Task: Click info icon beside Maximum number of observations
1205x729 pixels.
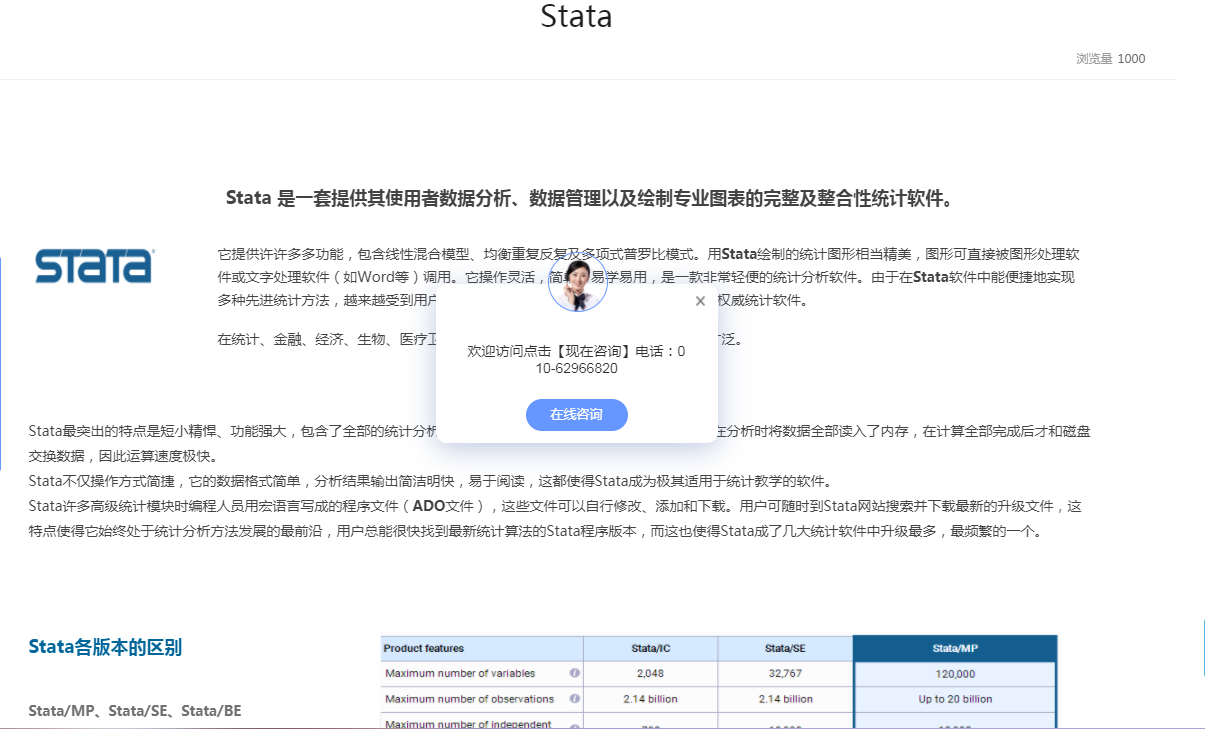Action: tap(575, 699)
